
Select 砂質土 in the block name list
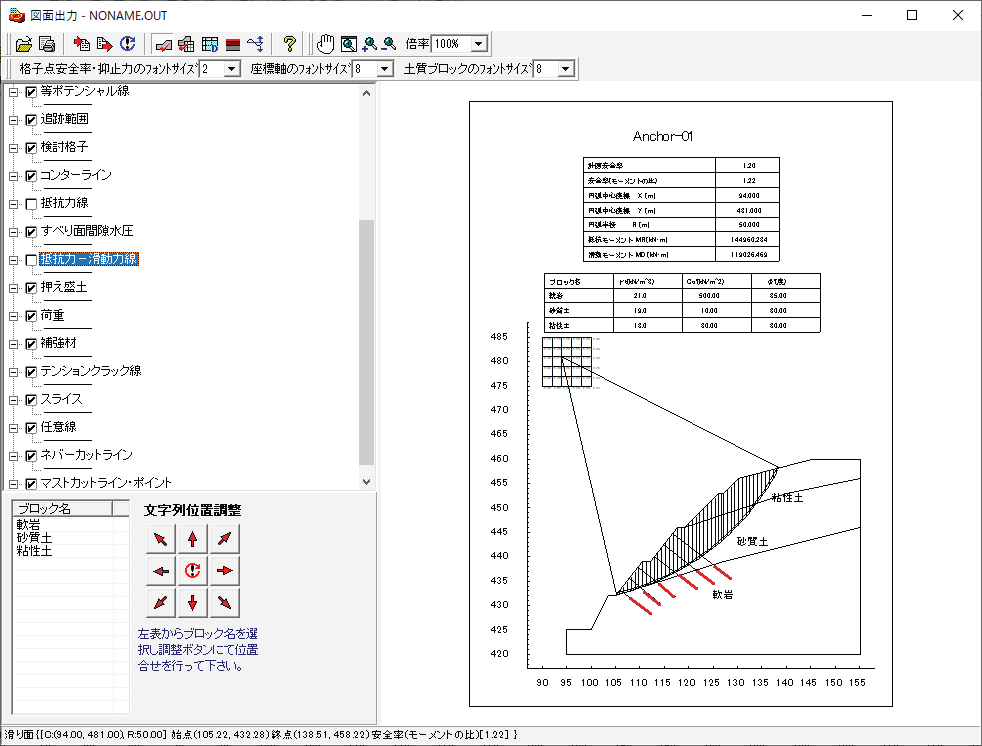pos(34,537)
